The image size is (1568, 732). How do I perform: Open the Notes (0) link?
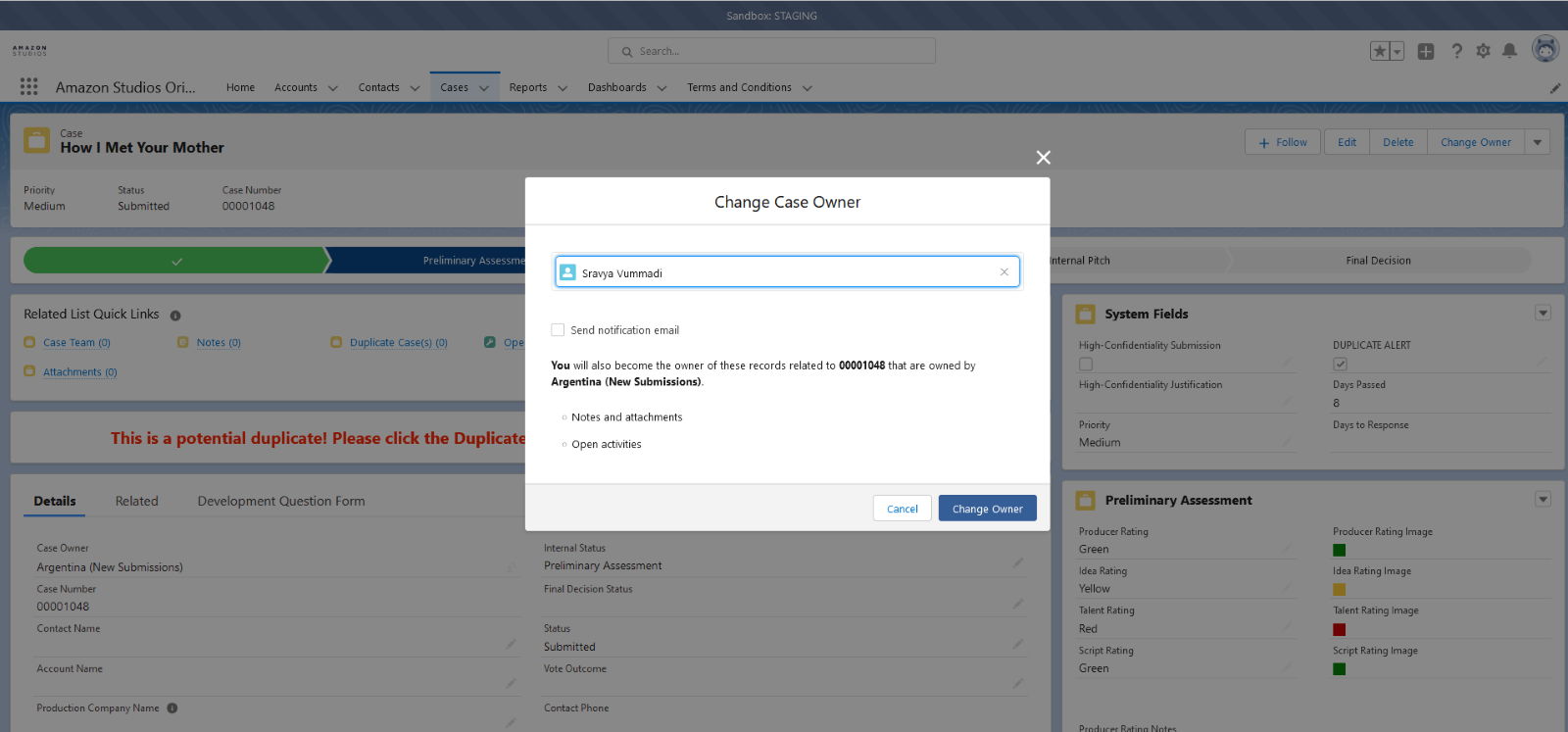219,343
